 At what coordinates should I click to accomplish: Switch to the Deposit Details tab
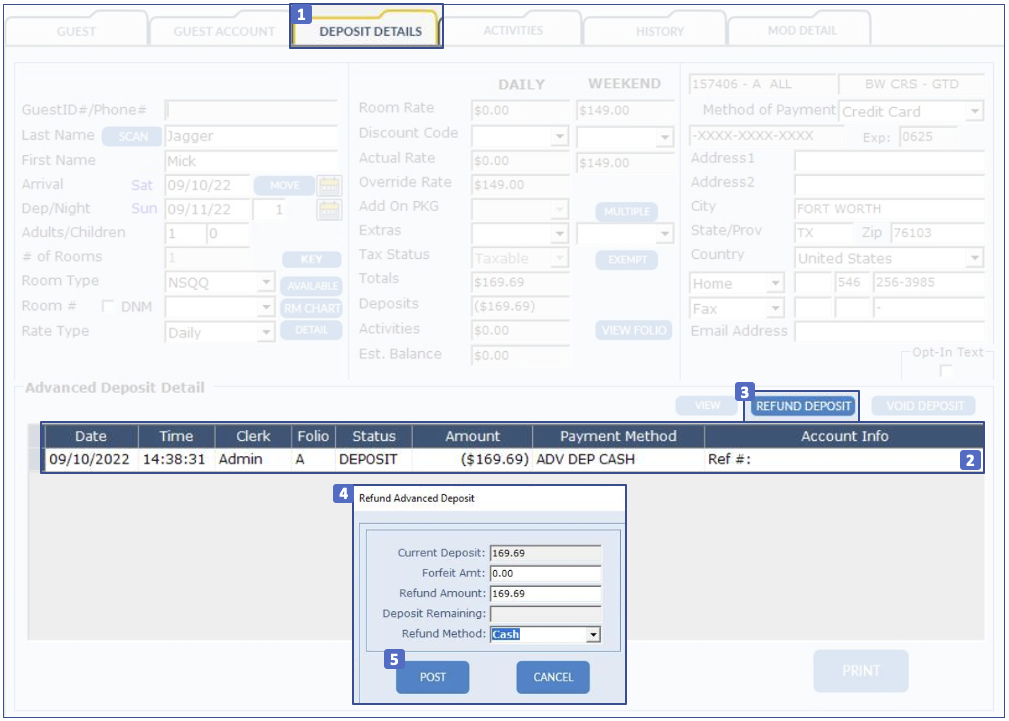370,31
